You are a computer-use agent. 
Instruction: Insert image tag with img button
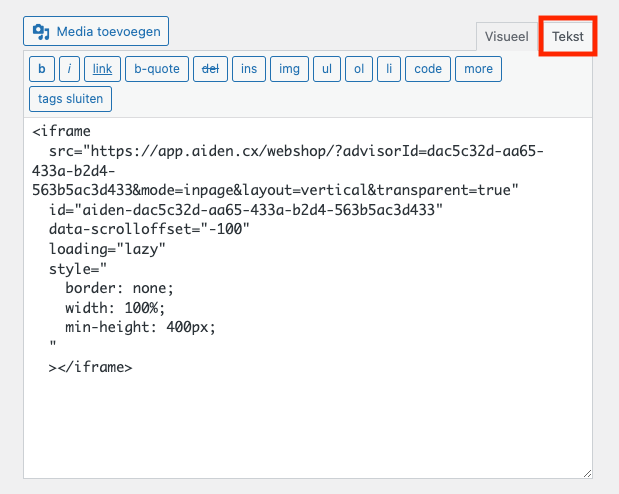click(x=289, y=69)
